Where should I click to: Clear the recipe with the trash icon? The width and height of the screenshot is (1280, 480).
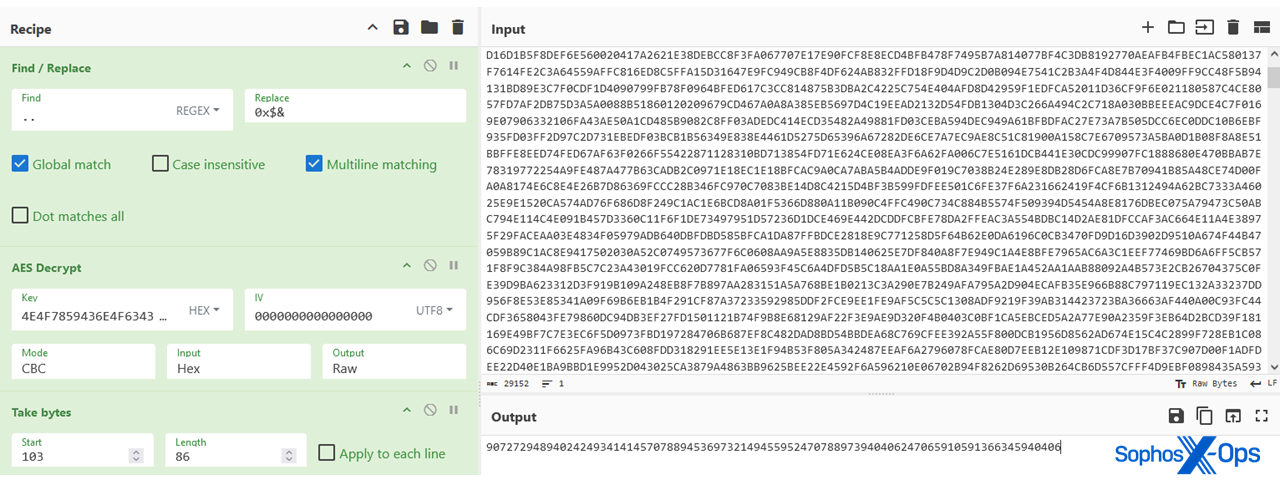[x=458, y=28]
